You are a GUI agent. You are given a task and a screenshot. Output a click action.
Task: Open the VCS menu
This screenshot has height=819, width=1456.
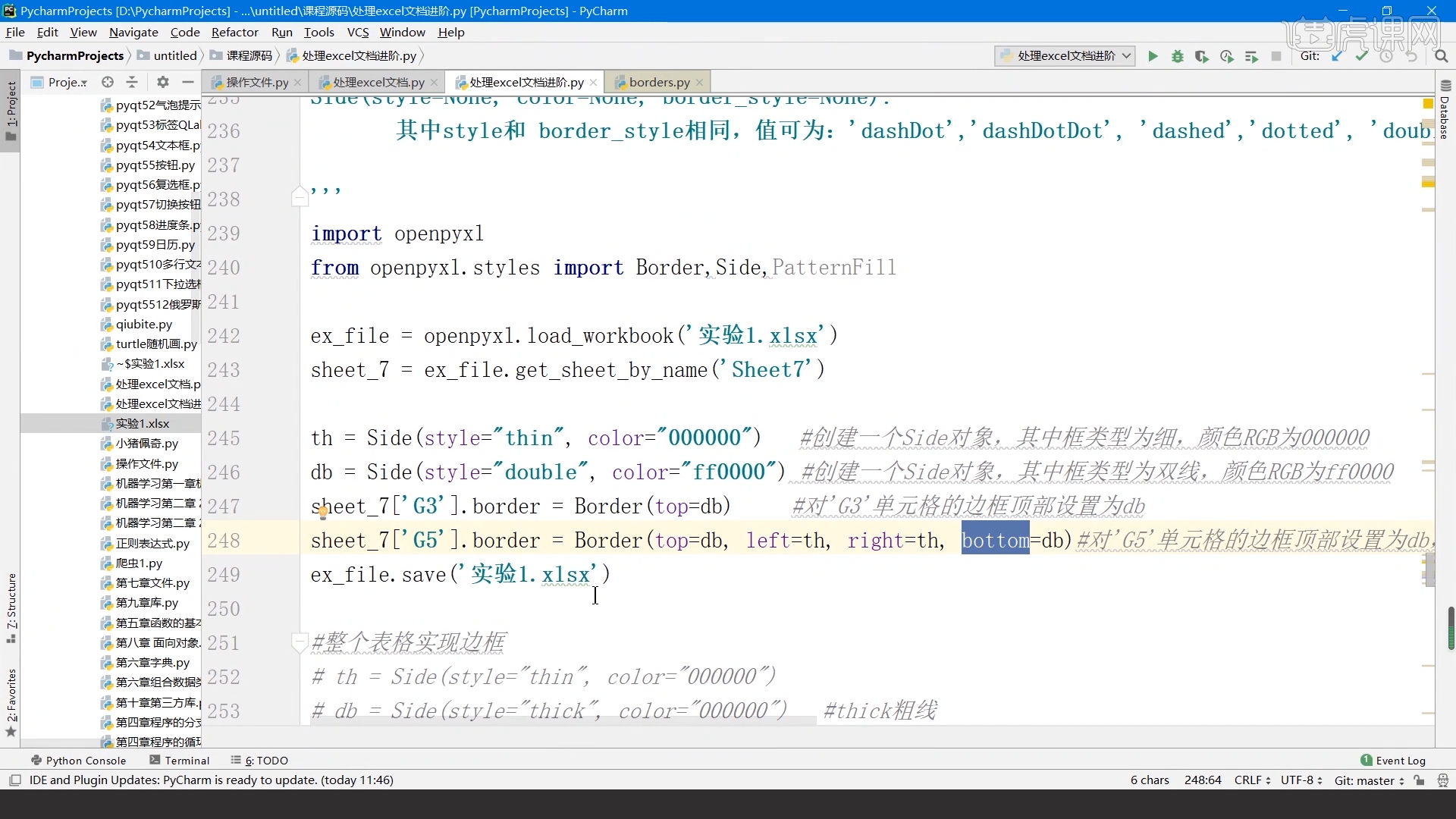358,32
